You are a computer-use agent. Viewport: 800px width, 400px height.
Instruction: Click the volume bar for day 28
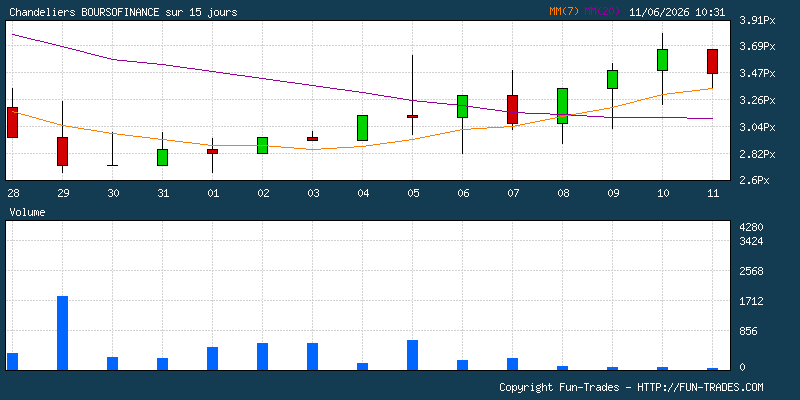tap(12, 362)
